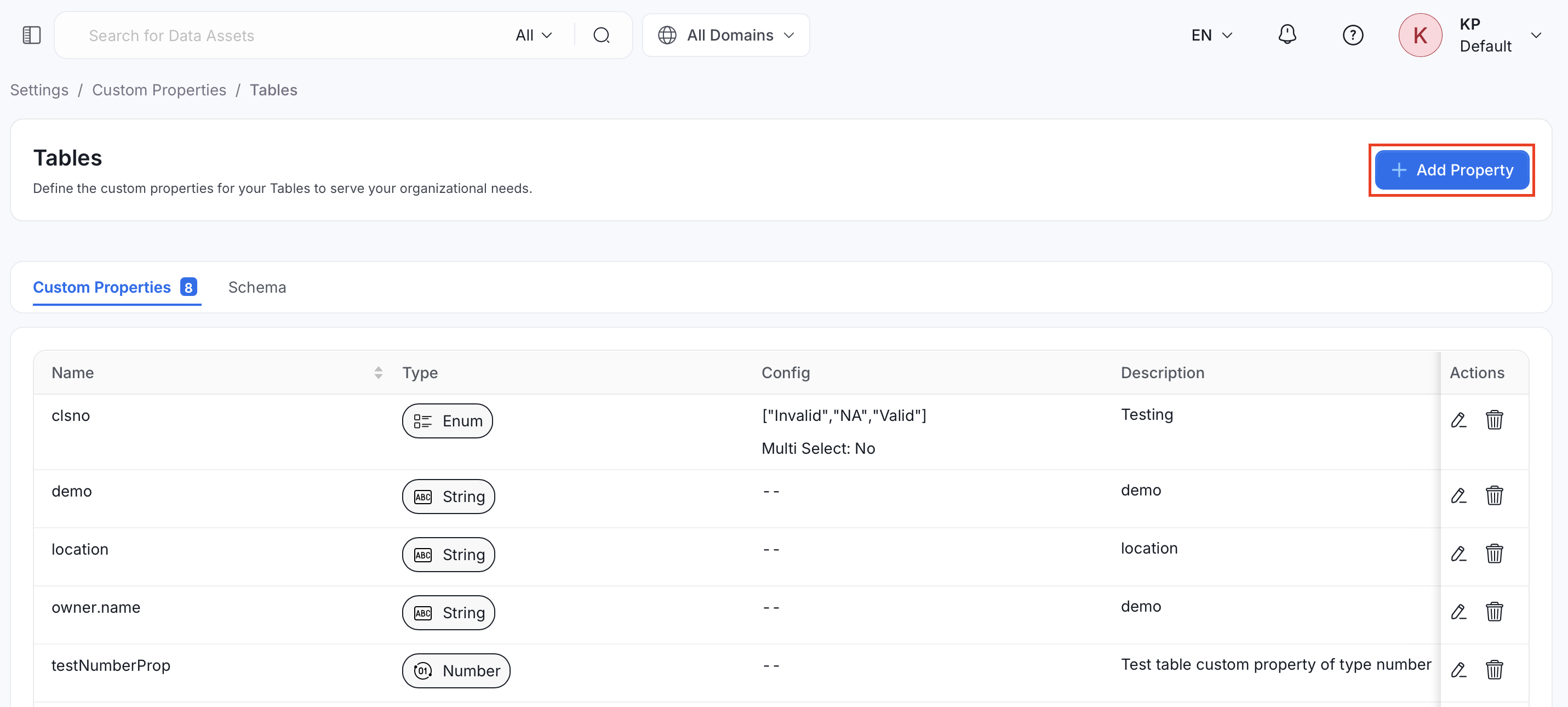Select the clsno name cell
1568x707 pixels.
coord(71,416)
